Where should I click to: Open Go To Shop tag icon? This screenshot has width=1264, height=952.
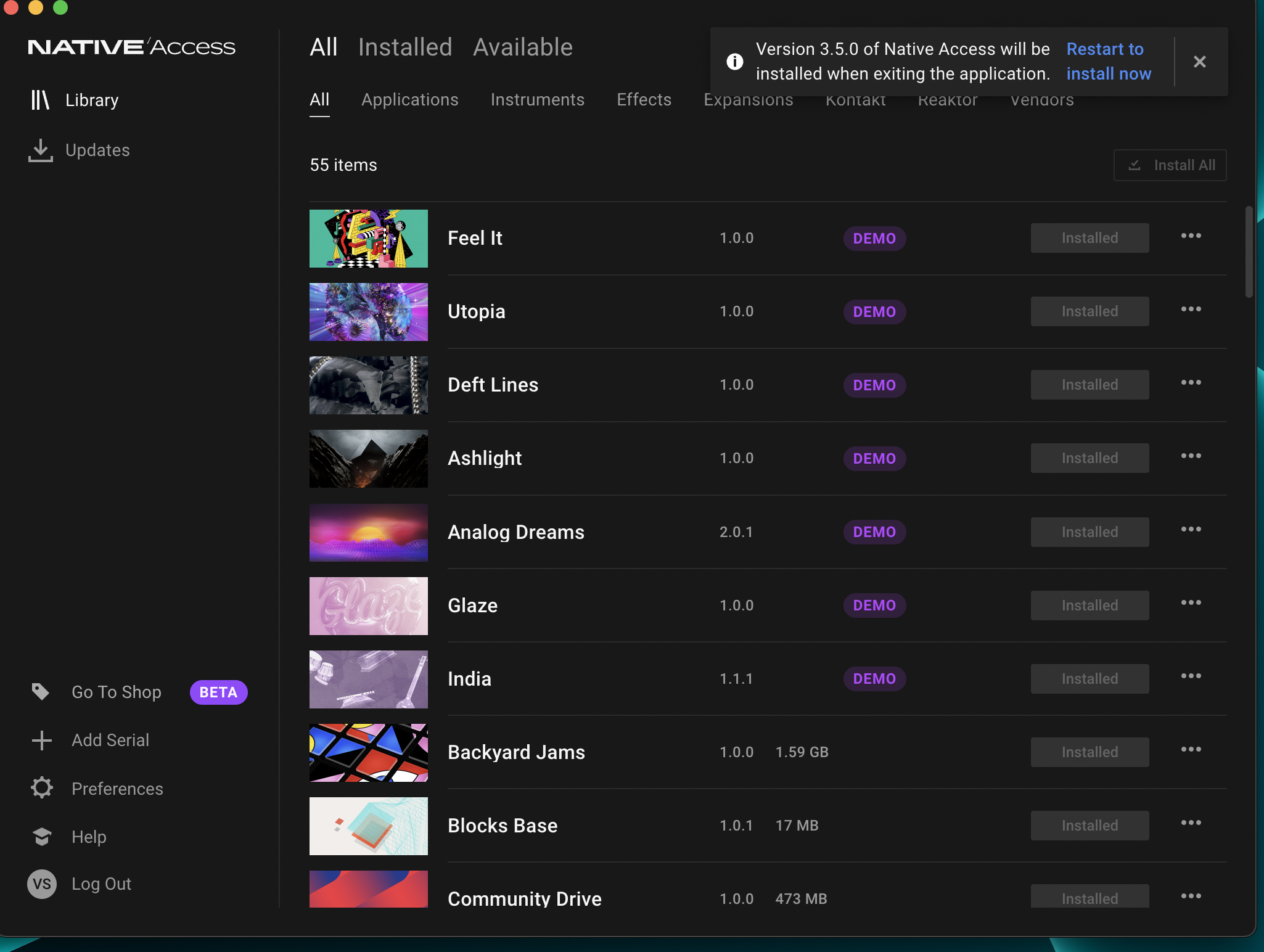tap(41, 692)
